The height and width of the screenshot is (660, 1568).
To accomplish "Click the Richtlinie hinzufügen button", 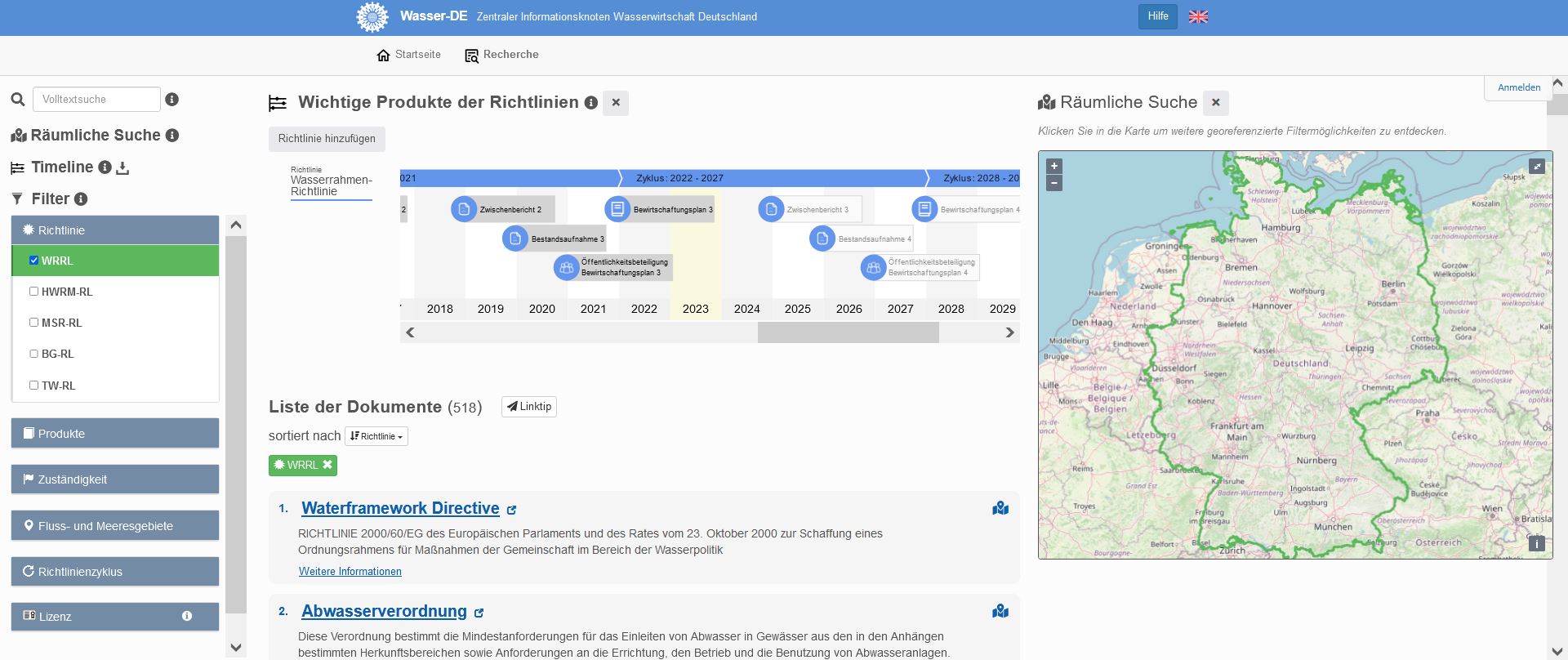I will point(327,139).
